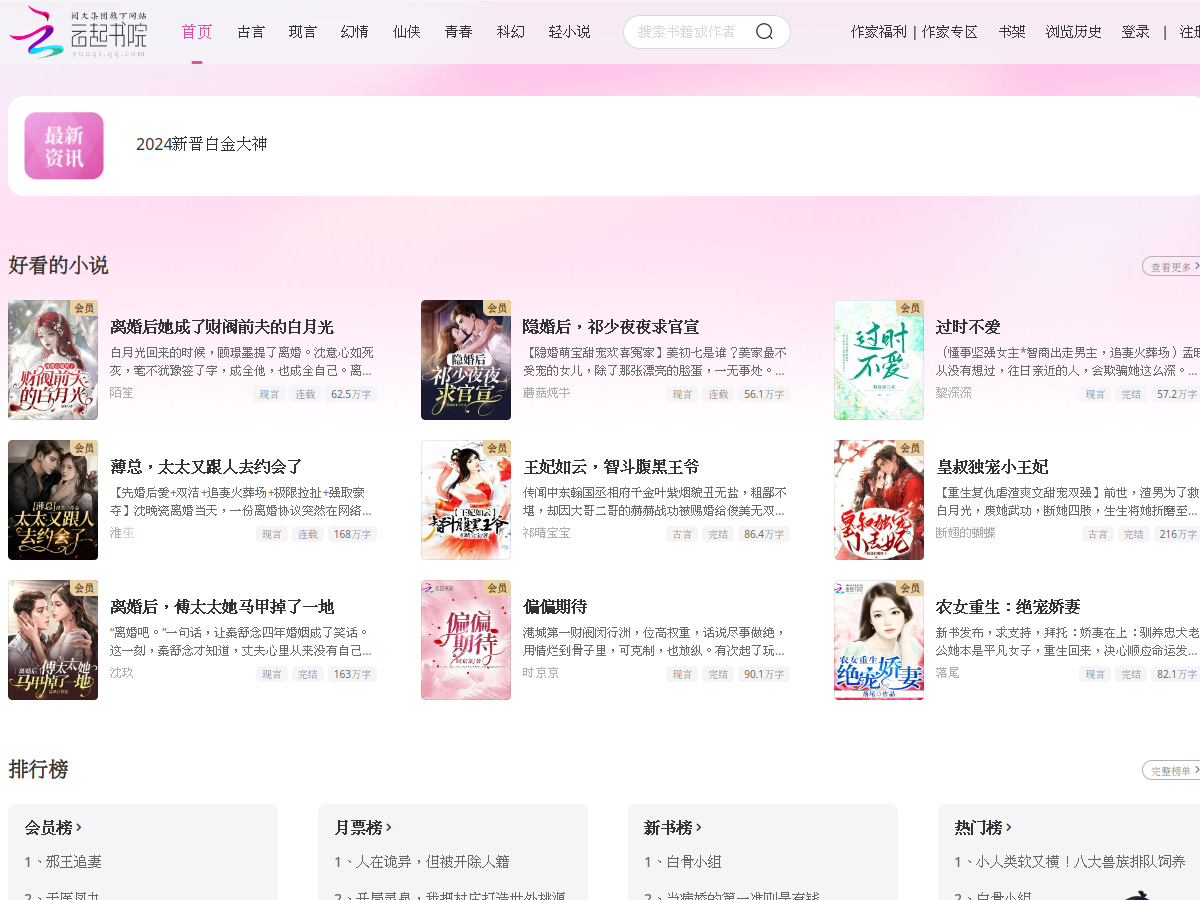
Task: Open 浏览历史 browsing history
Action: click(x=1074, y=32)
